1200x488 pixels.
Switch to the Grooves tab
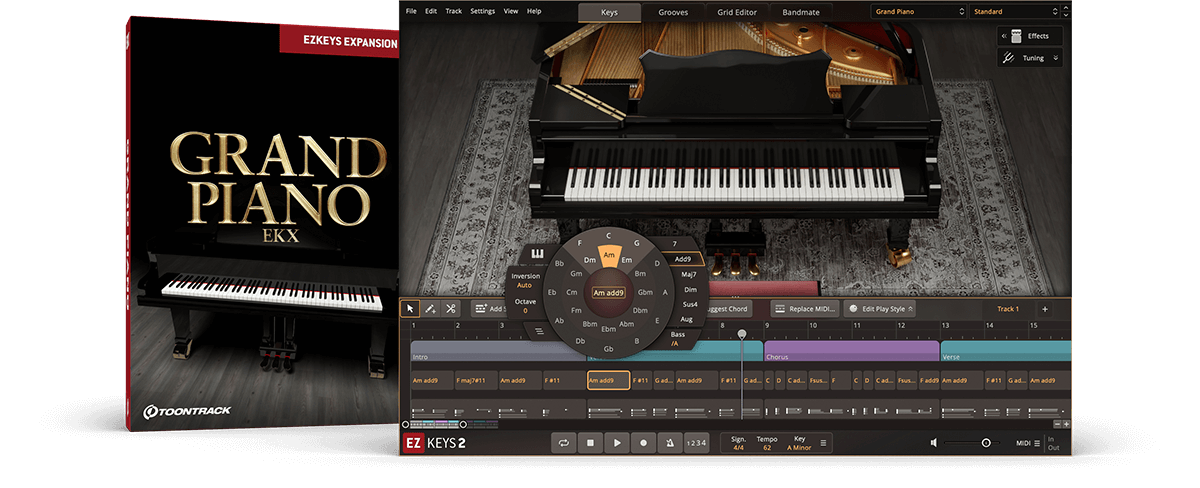tap(672, 13)
